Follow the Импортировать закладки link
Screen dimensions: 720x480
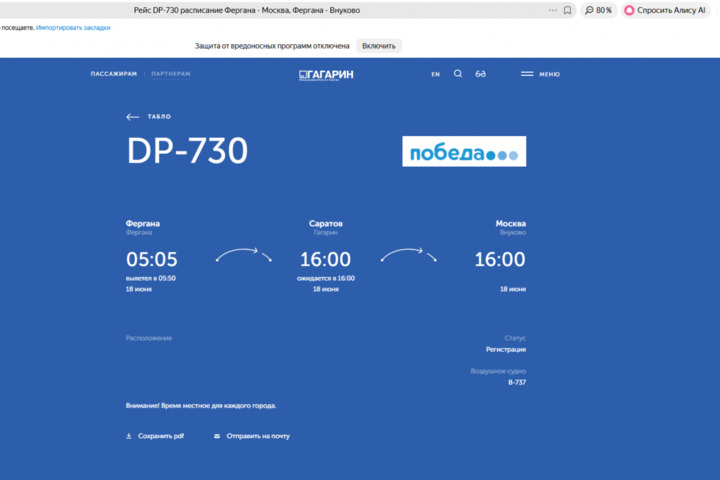[x=73, y=28]
